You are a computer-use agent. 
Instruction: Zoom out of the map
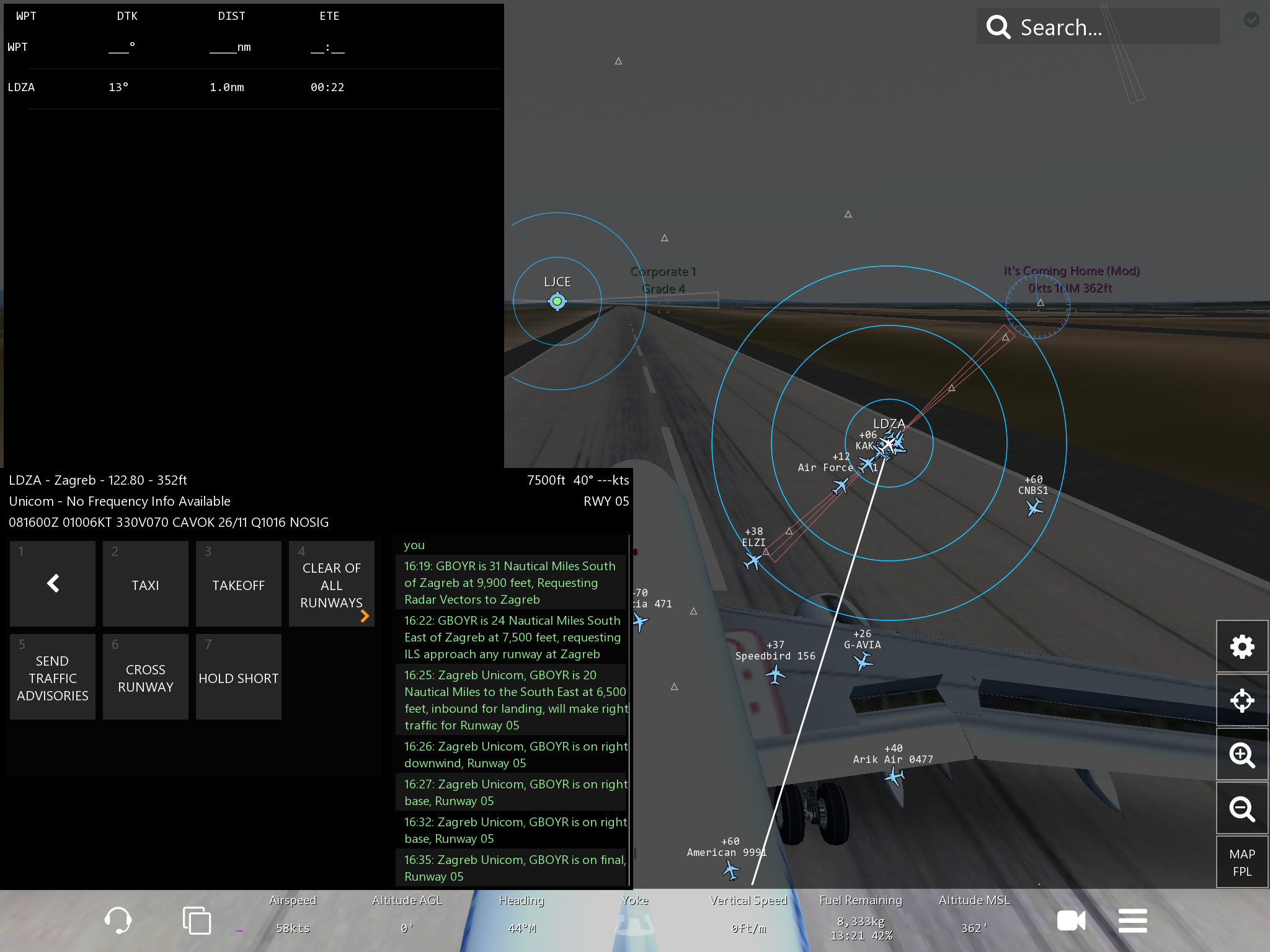pos(1241,809)
